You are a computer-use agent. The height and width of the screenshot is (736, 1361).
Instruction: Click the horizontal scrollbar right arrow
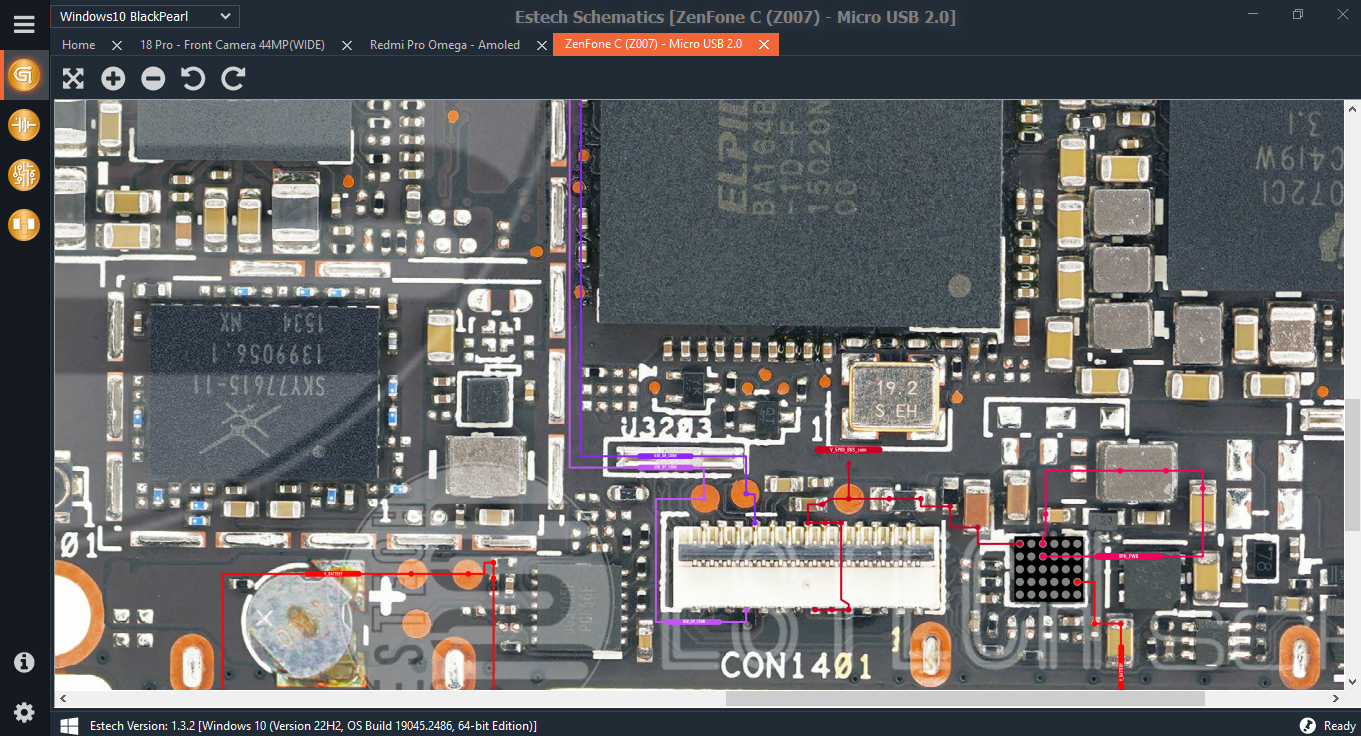click(1337, 698)
